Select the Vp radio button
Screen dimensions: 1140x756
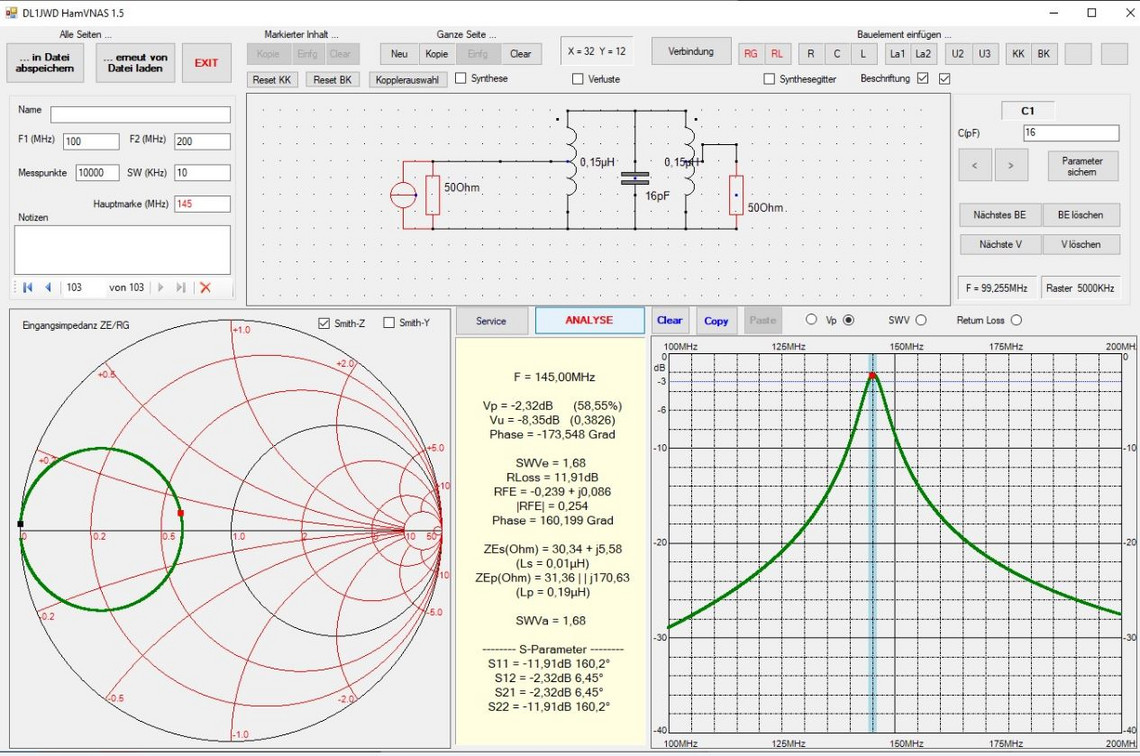(848, 321)
